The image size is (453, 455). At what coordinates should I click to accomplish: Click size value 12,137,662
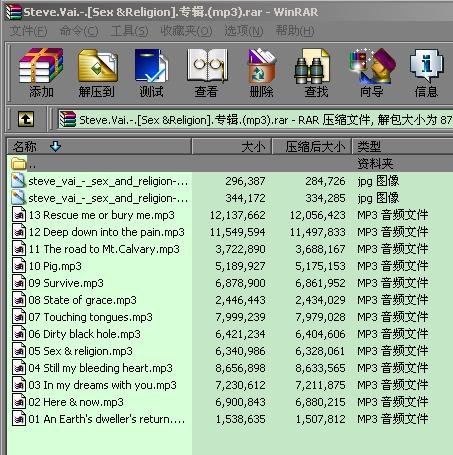click(238, 215)
